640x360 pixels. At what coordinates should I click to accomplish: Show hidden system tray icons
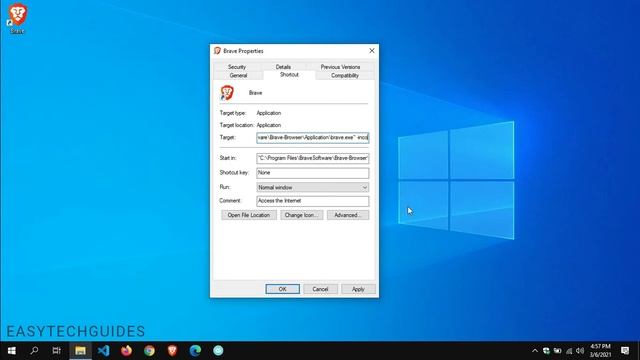point(535,351)
